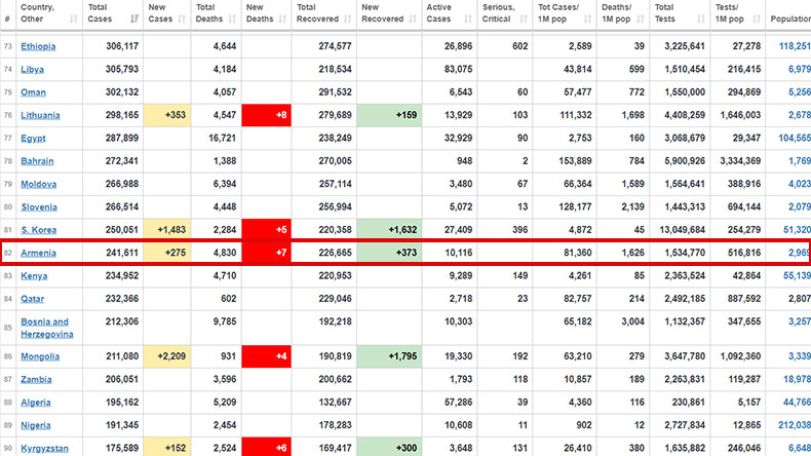The height and width of the screenshot is (456, 811).
Task: Open the Lithuania country link
Action: click(x=40, y=115)
